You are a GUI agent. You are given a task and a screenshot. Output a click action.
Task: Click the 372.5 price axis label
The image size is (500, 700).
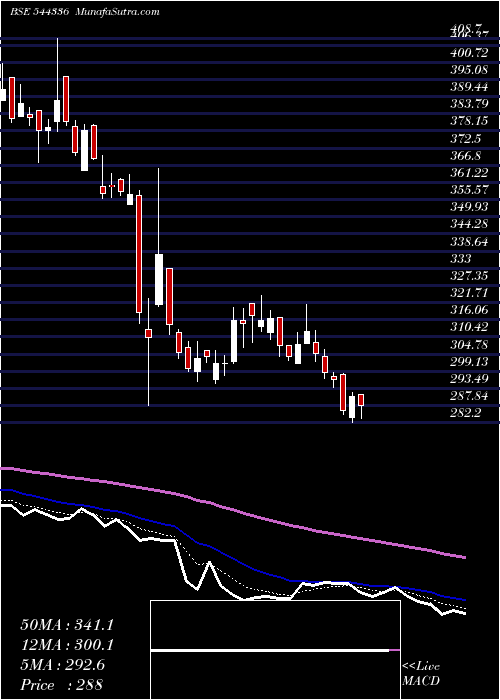465,139
